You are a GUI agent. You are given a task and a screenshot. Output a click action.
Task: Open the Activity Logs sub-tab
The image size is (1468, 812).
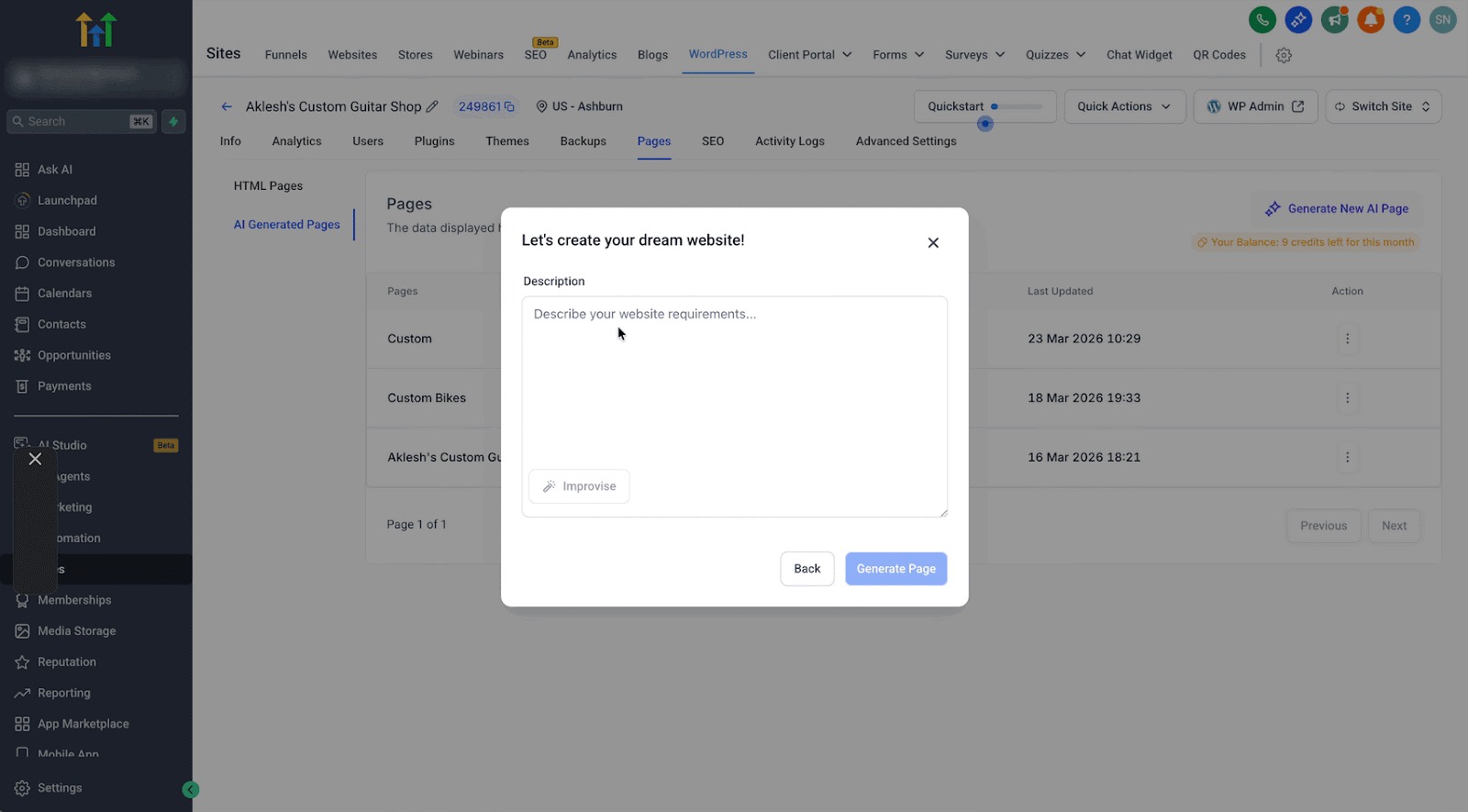[x=790, y=141]
